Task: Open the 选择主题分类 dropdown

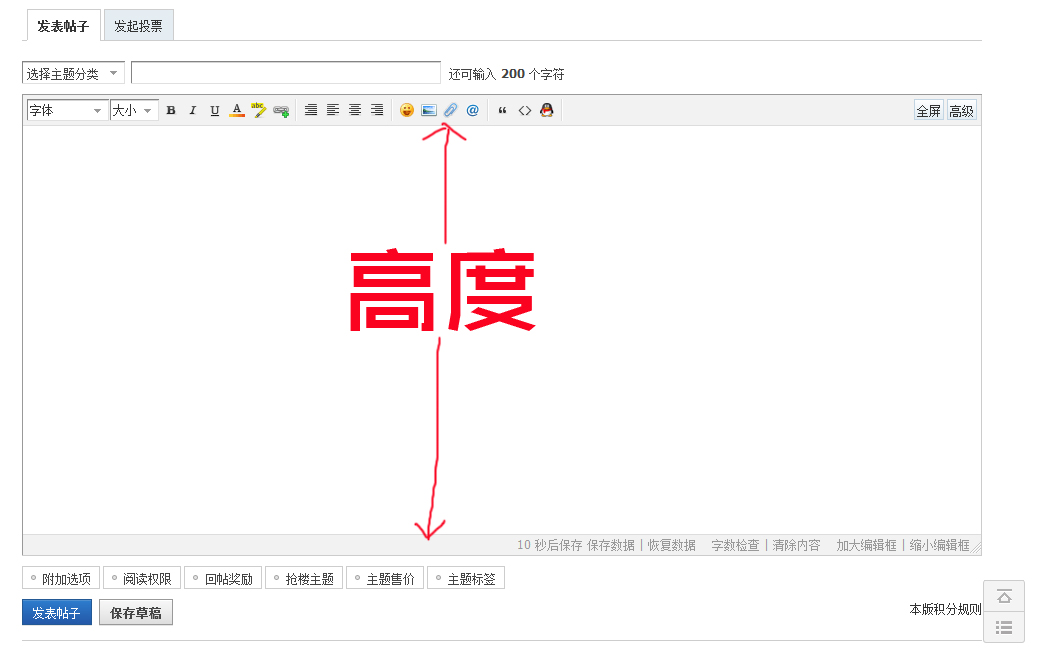Action: click(x=73, y=72)
